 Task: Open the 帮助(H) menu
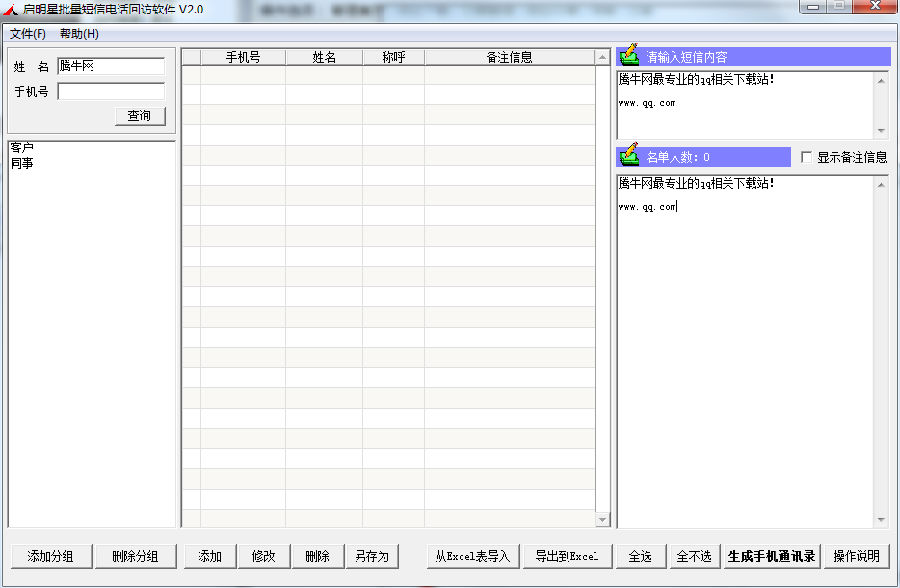click(x=79, y=34)
